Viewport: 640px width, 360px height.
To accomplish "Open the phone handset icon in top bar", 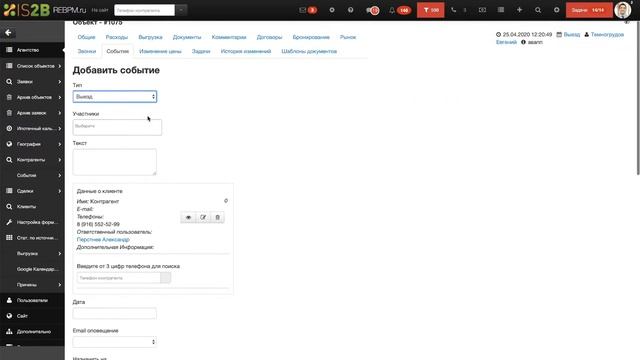I will click(453, 10).
